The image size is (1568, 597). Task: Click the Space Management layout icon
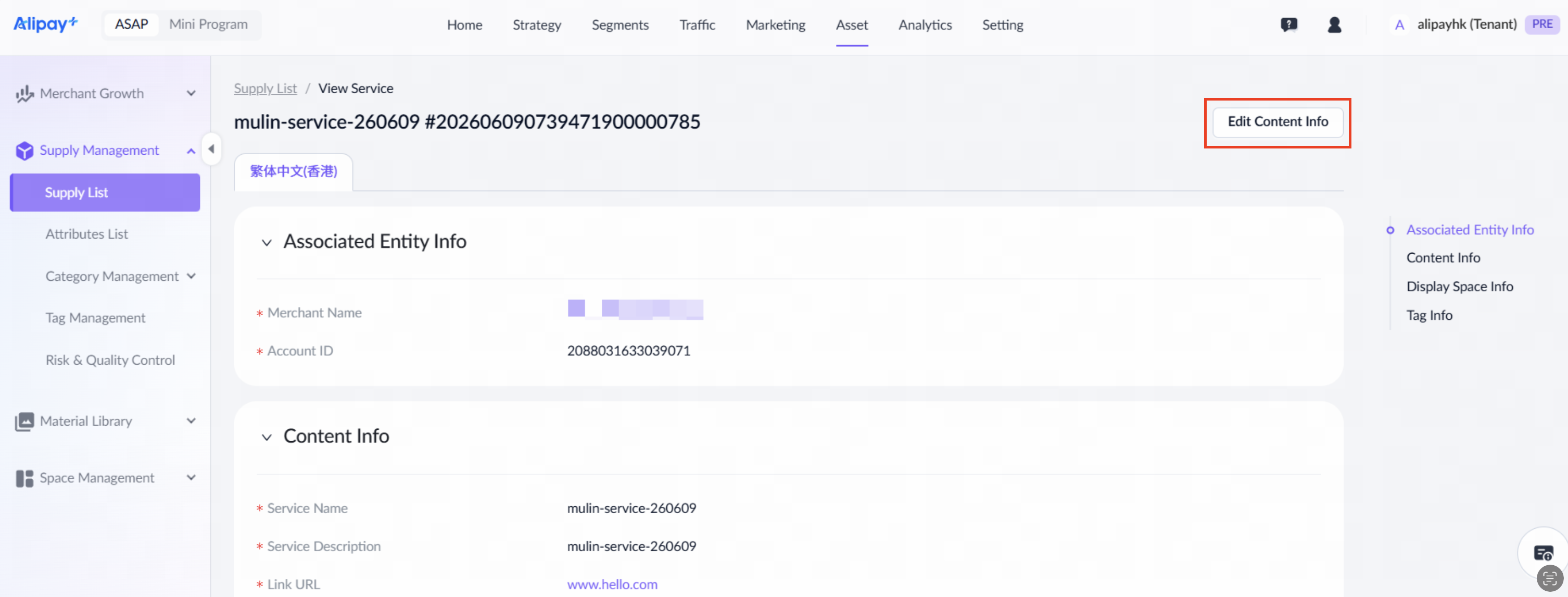click(x=24, y=478)
